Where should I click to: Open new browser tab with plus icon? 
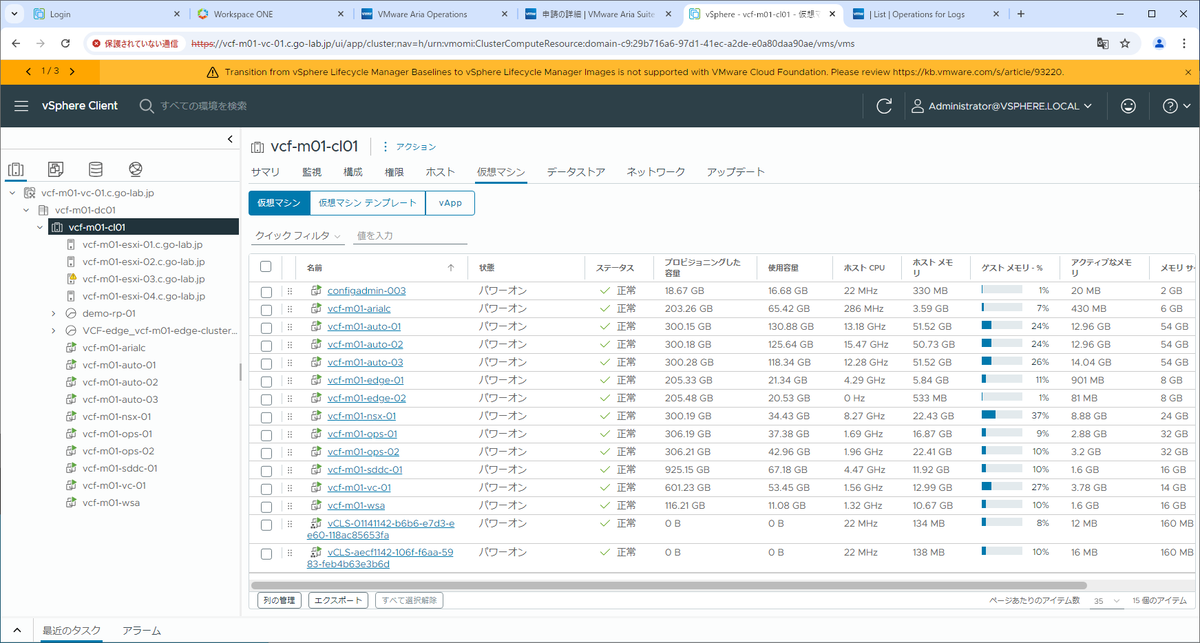pyautogui.click(x=1021, y=14)
